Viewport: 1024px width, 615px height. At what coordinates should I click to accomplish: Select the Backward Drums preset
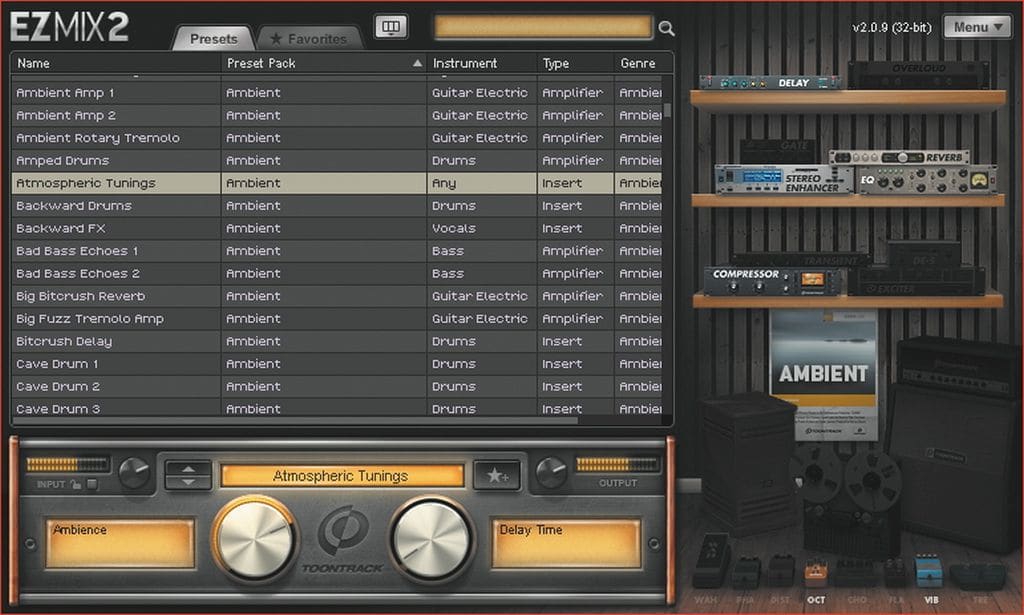pos(337,206)
